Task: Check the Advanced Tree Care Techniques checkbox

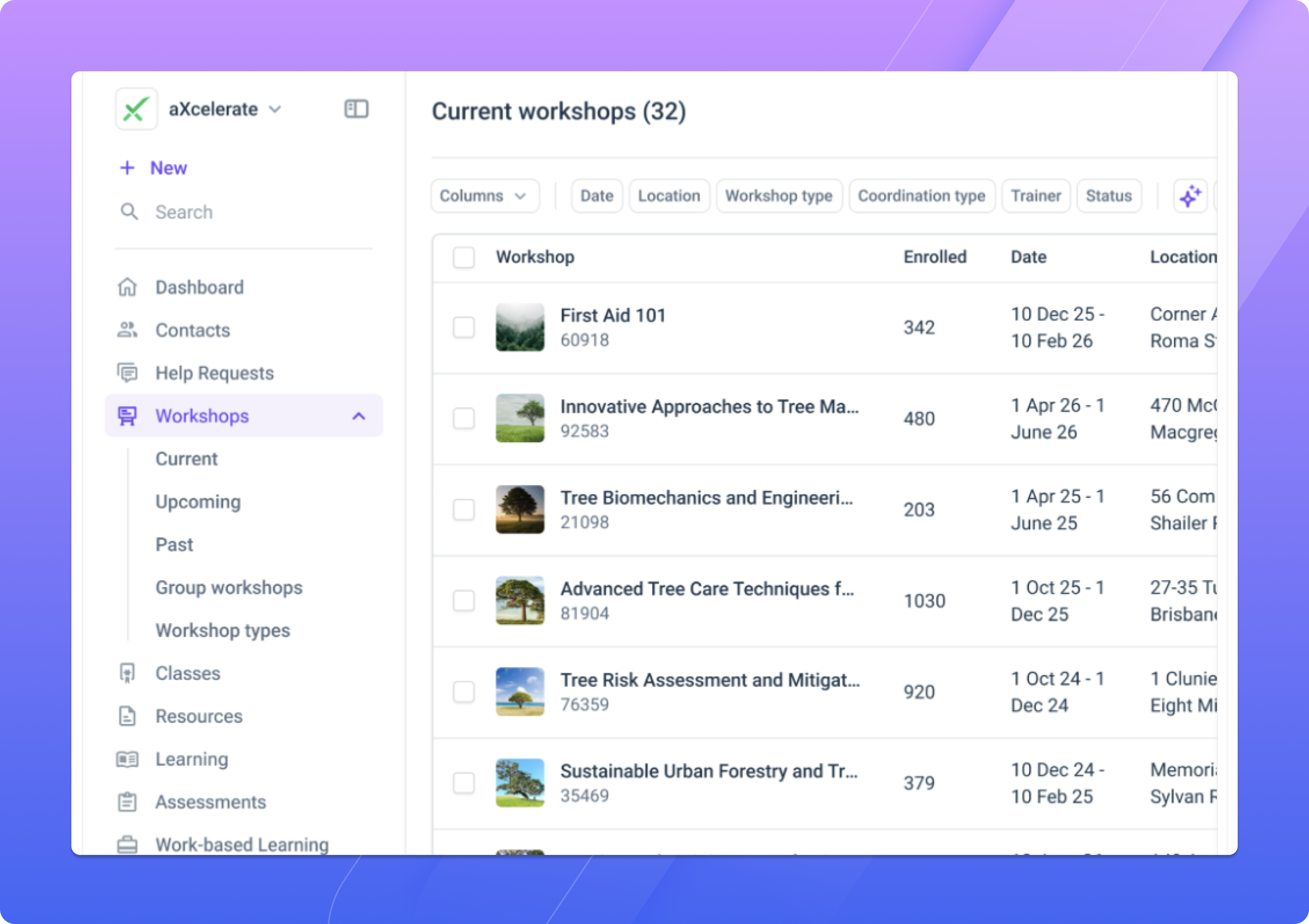Action: [464, 601]
